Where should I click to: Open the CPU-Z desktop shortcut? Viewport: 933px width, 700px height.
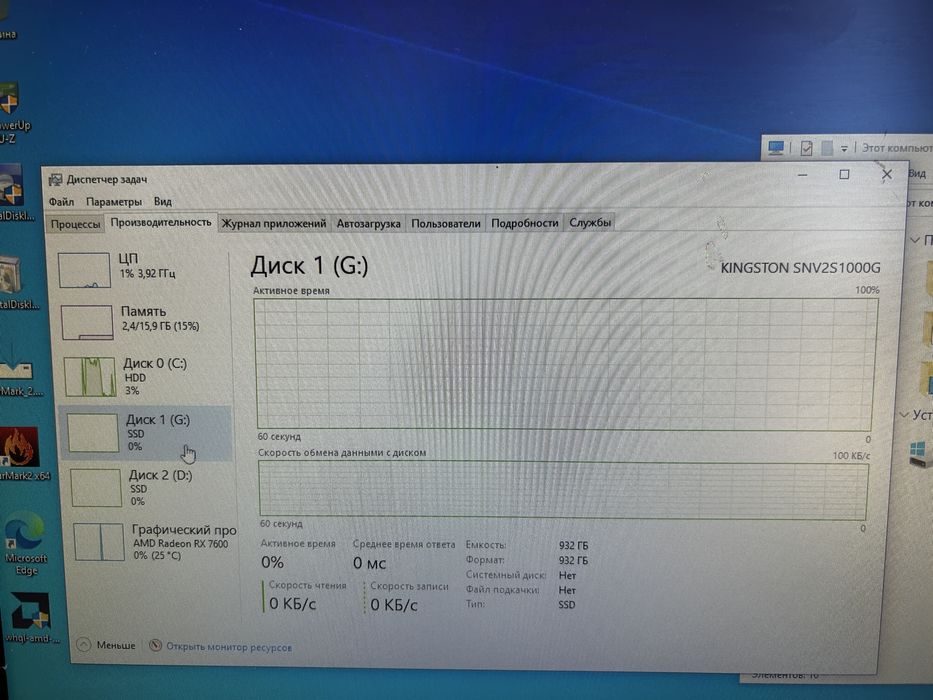(12, 113)
